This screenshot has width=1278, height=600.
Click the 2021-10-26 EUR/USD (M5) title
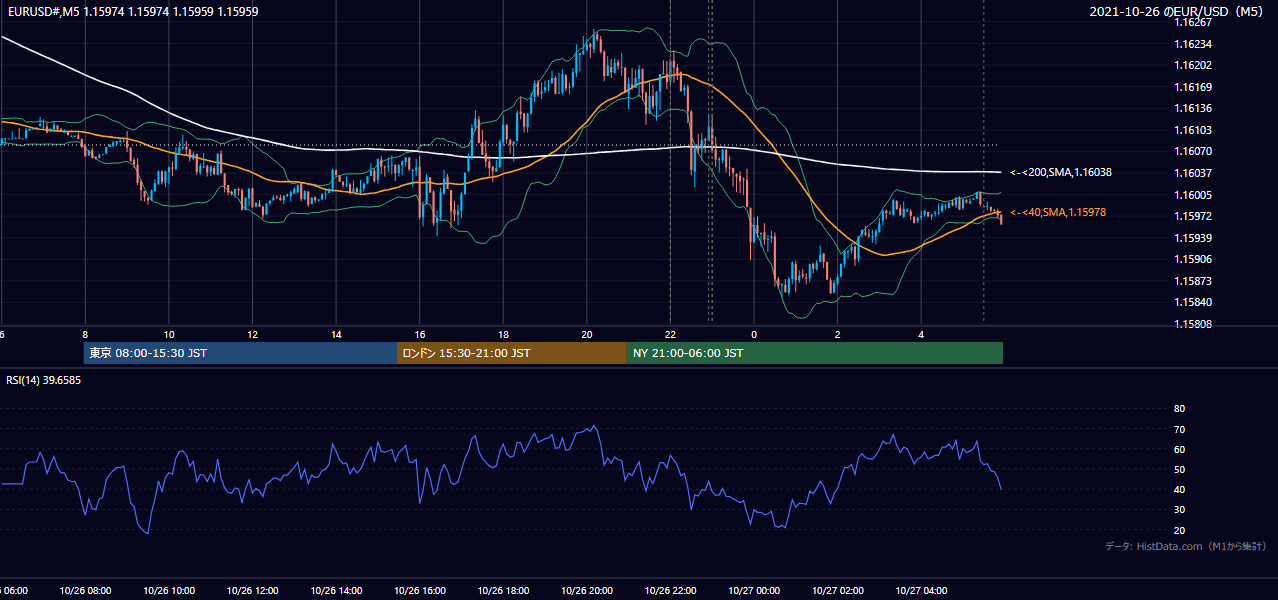pos(1177,12)
